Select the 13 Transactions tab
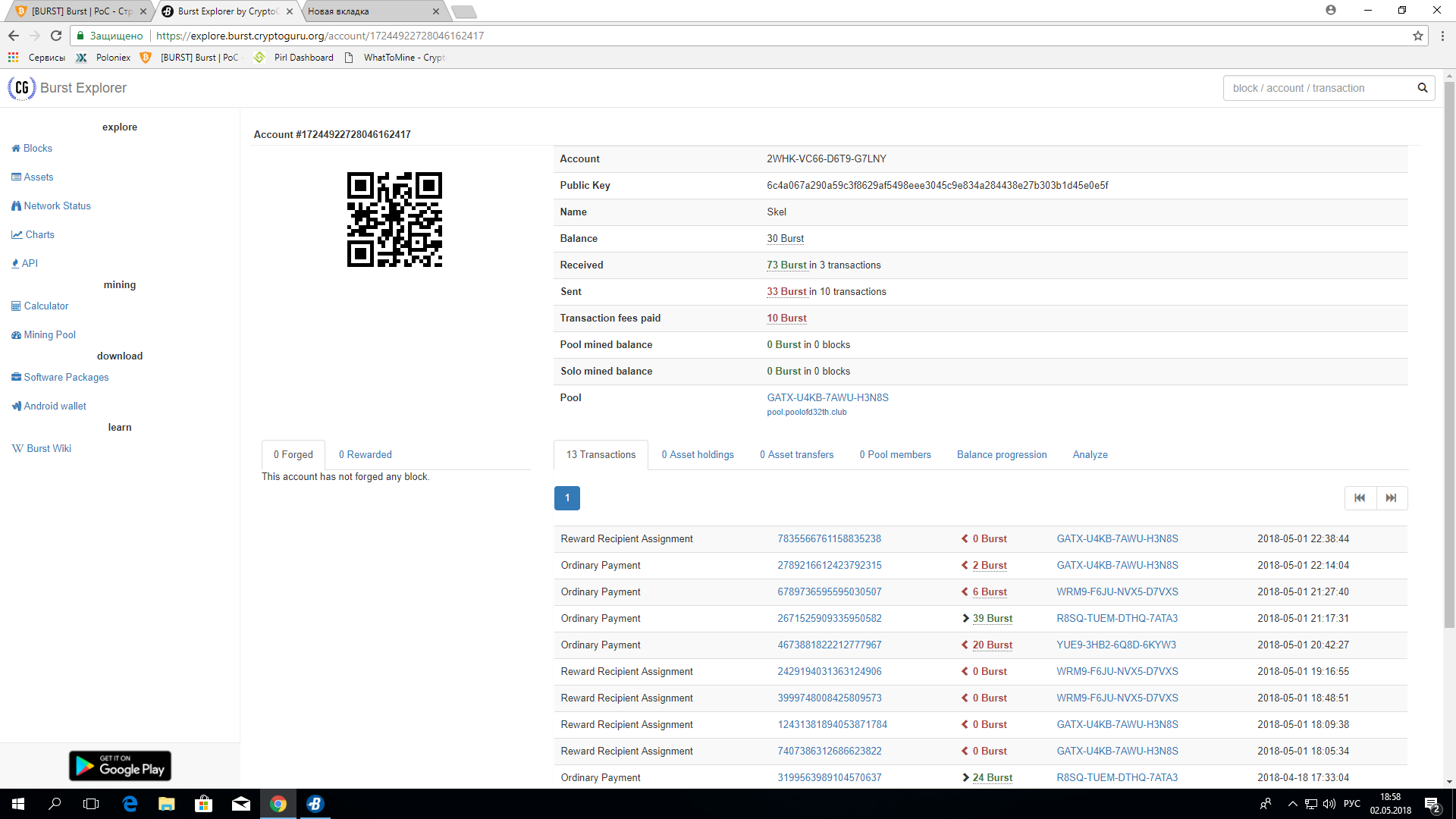 (x=601, y=455)
